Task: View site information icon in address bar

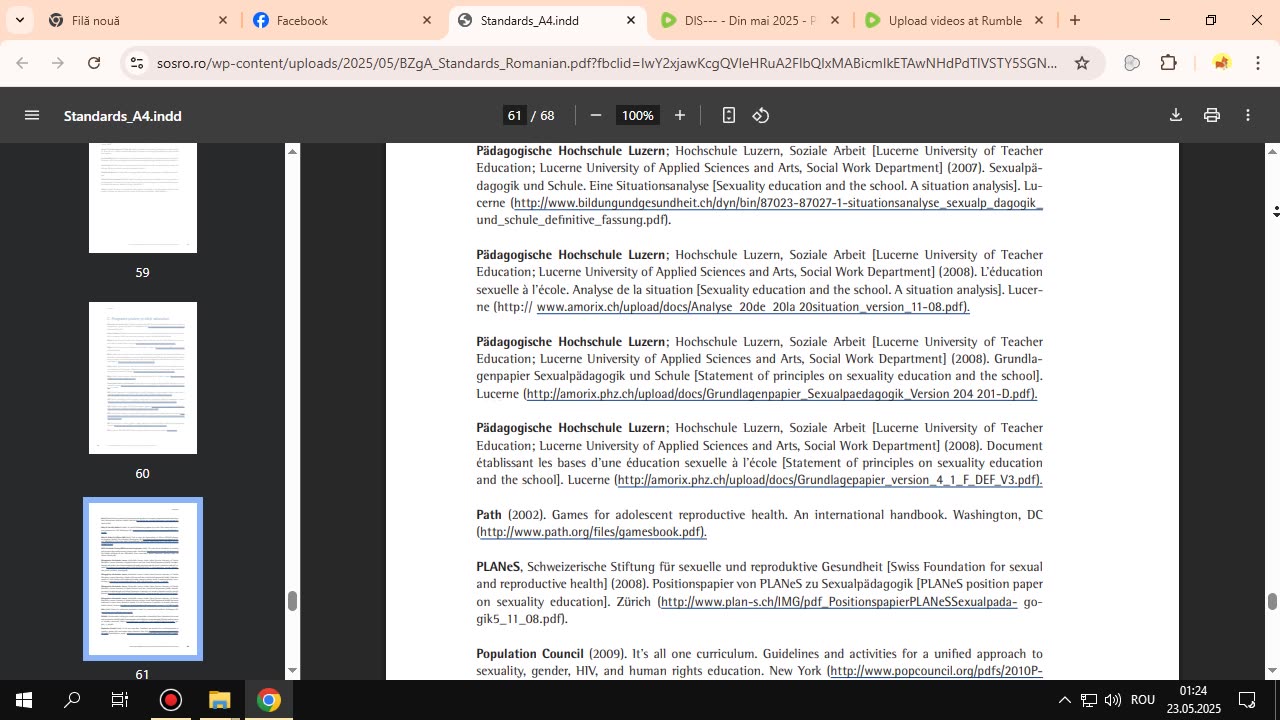Action: coord(137,63)
